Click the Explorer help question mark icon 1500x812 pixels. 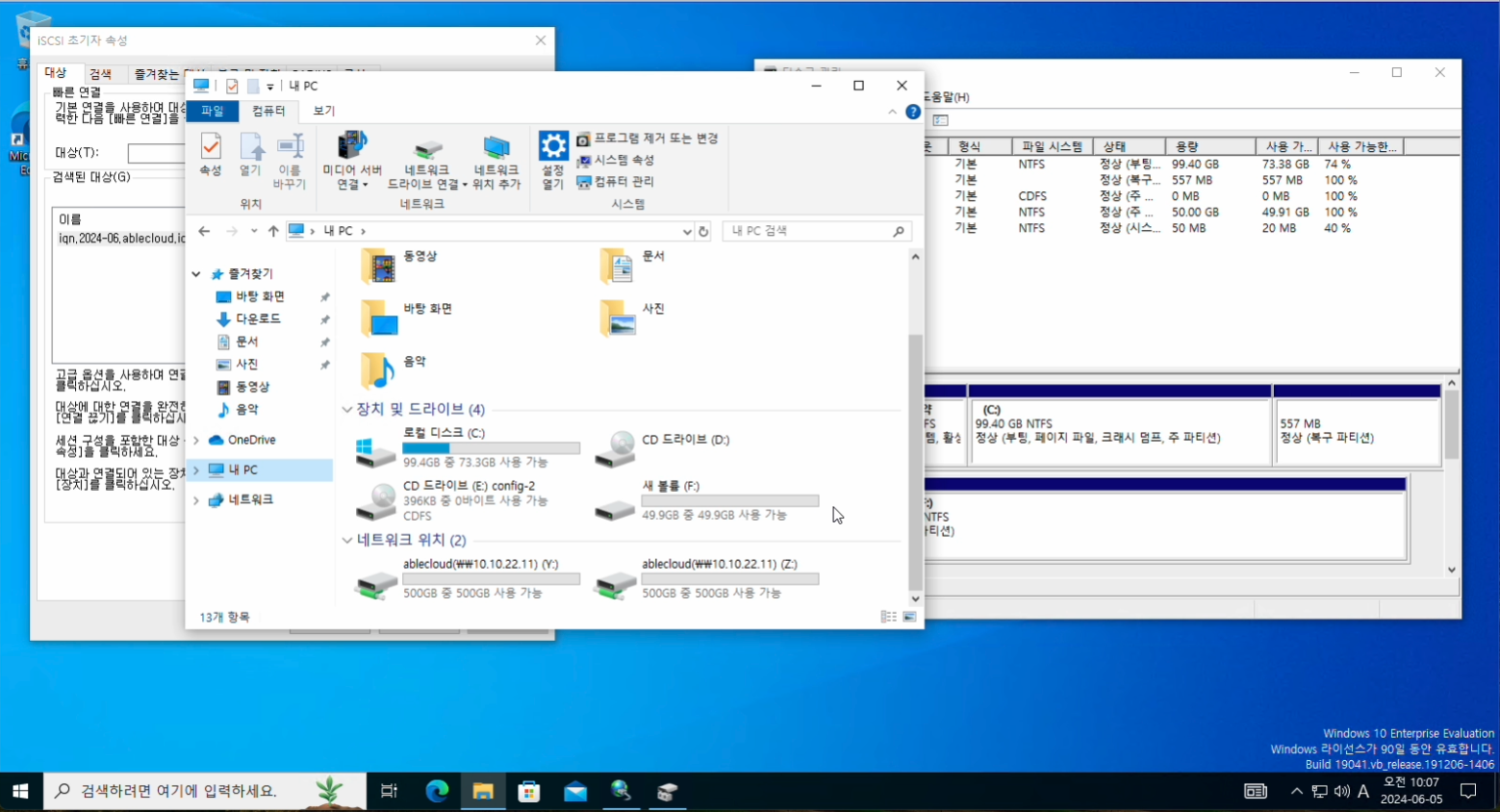913,112
